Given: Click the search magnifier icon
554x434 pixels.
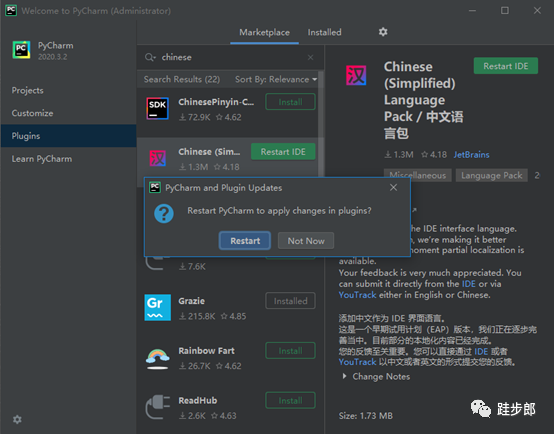Looking at the screenshot, I should pyautogui.click(x=150, y=57).
